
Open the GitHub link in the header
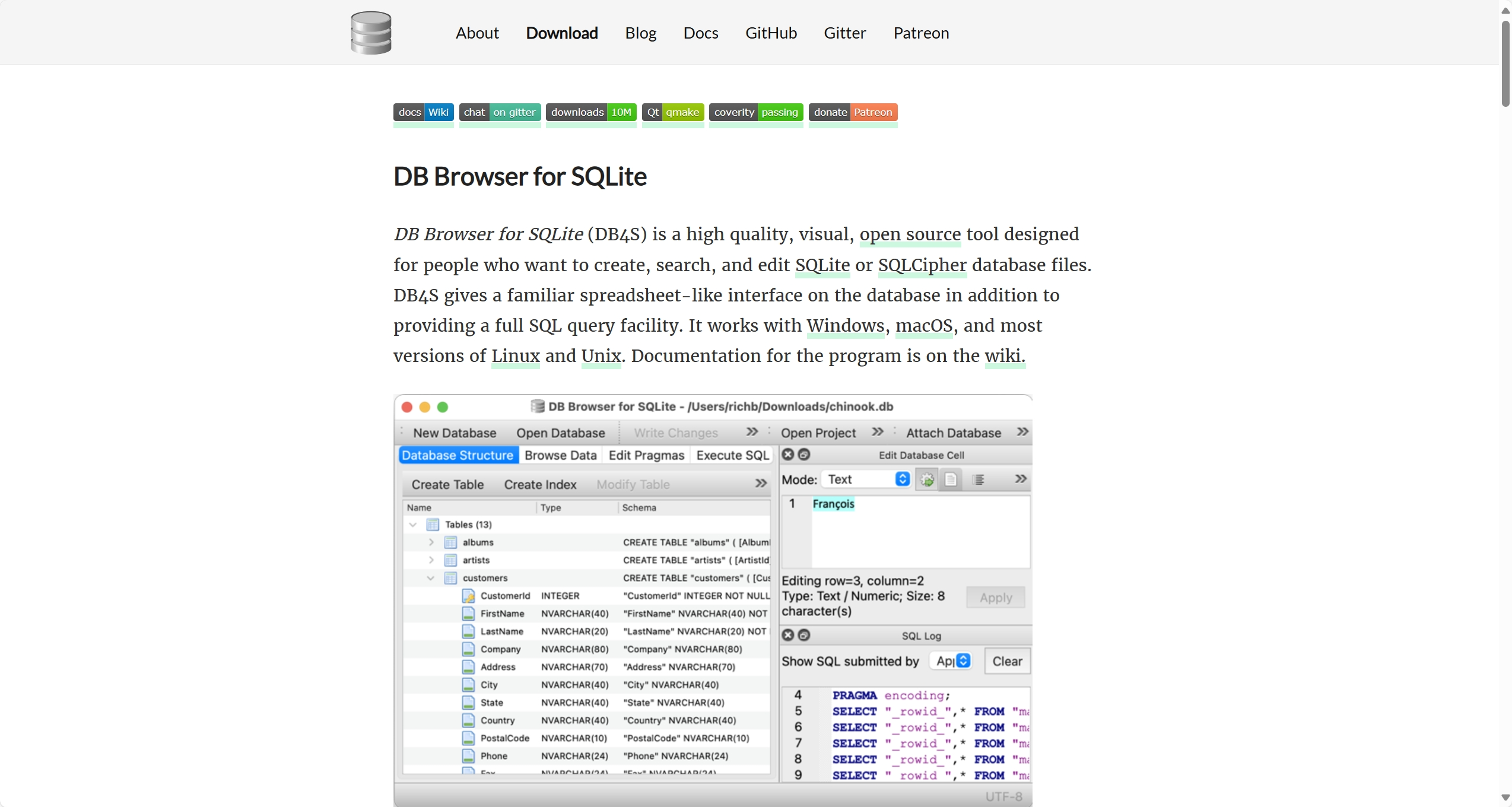tap(771, 33)
